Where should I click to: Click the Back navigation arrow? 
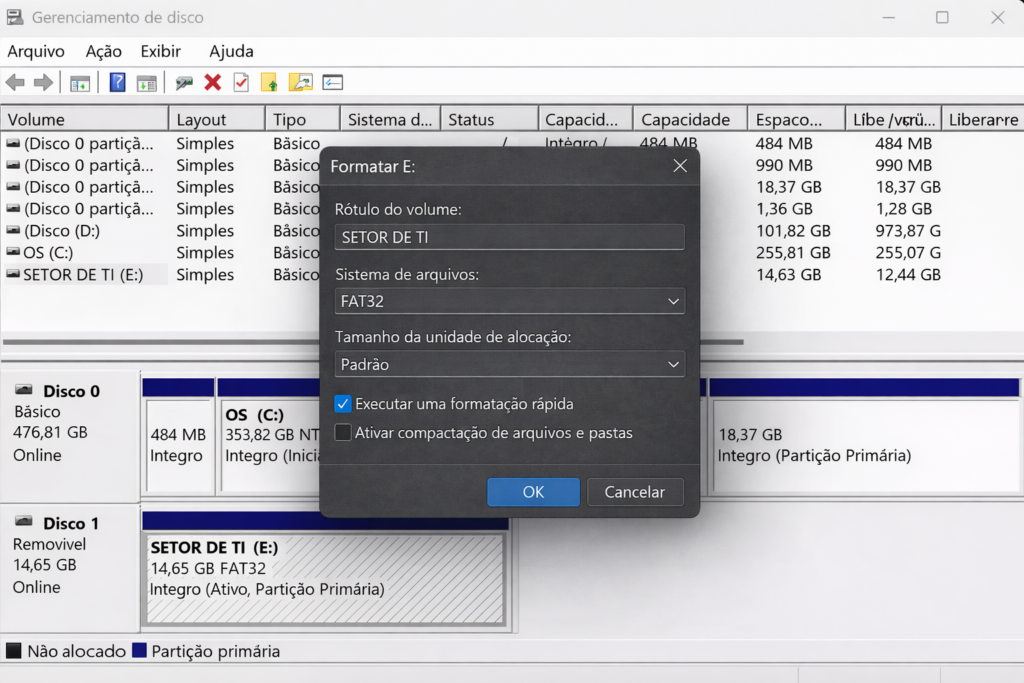pos(14,82)
